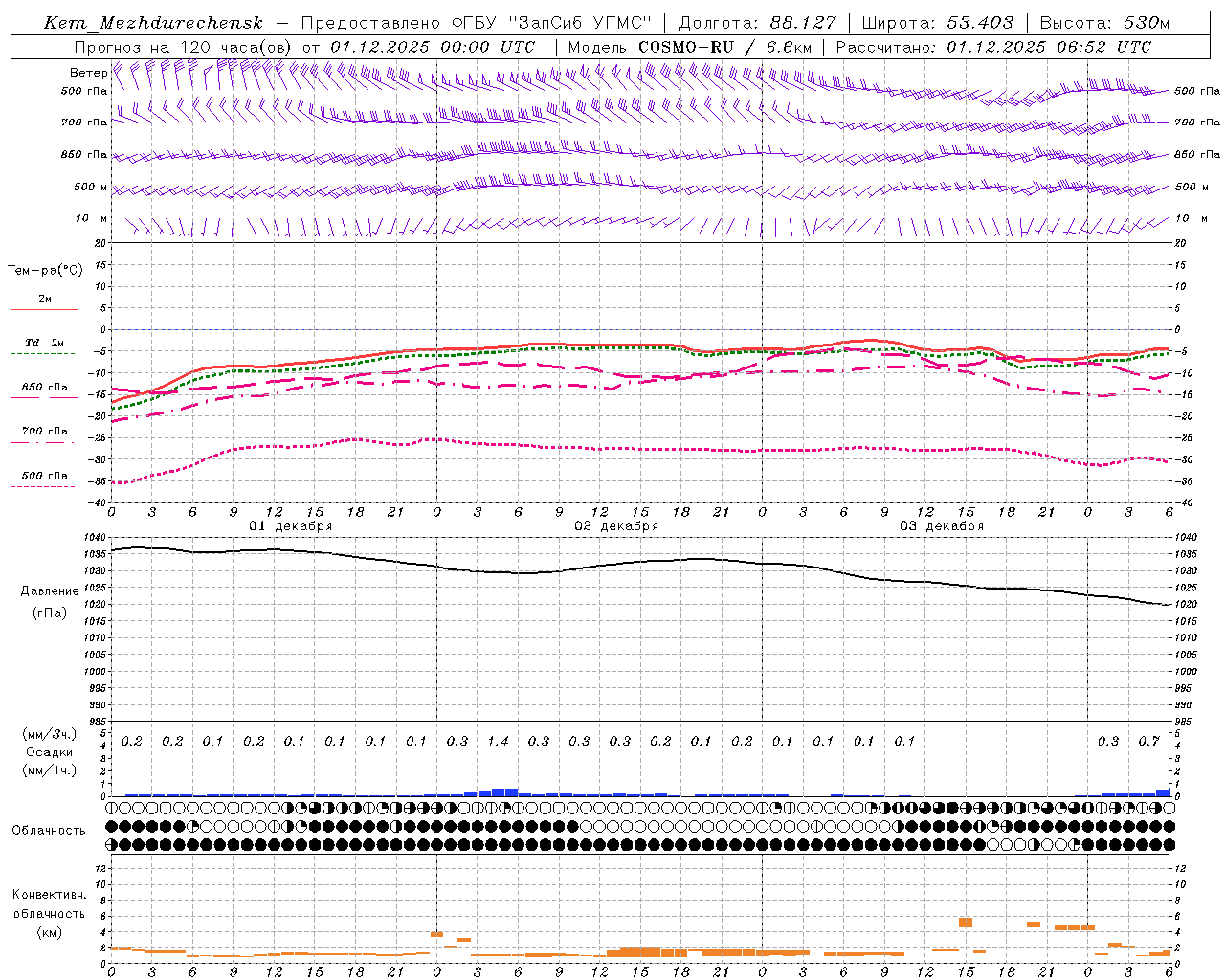Select the 'Предоставлено ФГБУ "ЗапСиб УГМС"' text
This screenshot has height=980, width=1225.
(477, 23)
